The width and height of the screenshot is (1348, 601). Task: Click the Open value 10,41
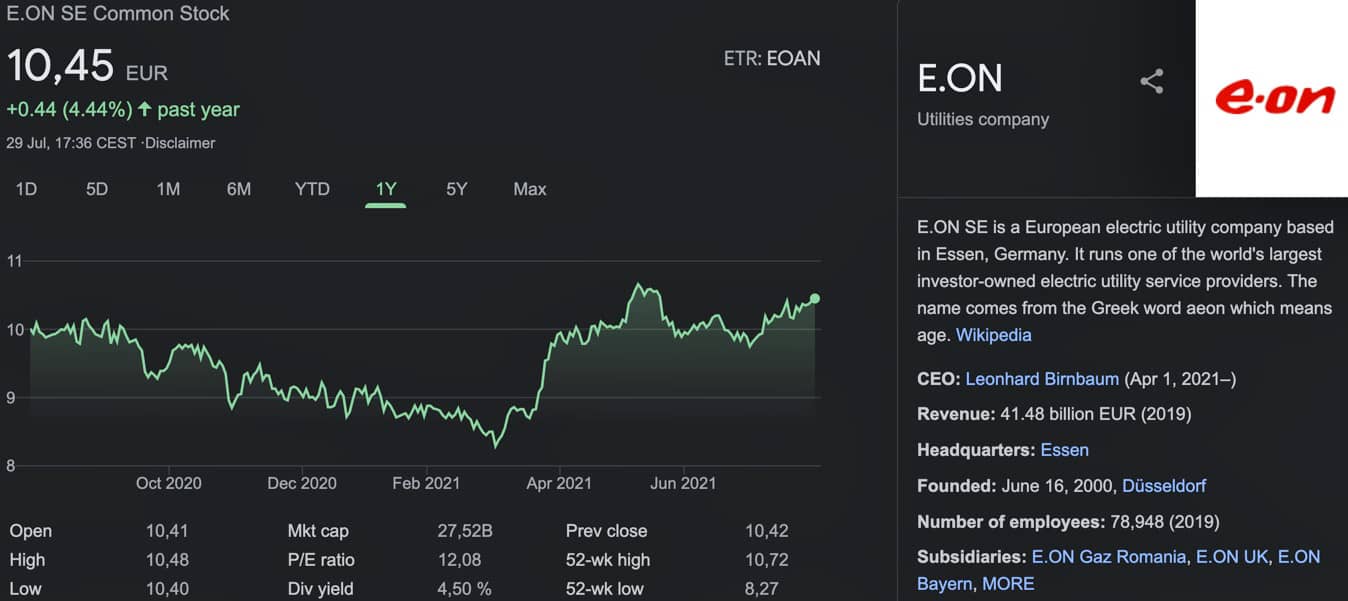click(167, 531)
